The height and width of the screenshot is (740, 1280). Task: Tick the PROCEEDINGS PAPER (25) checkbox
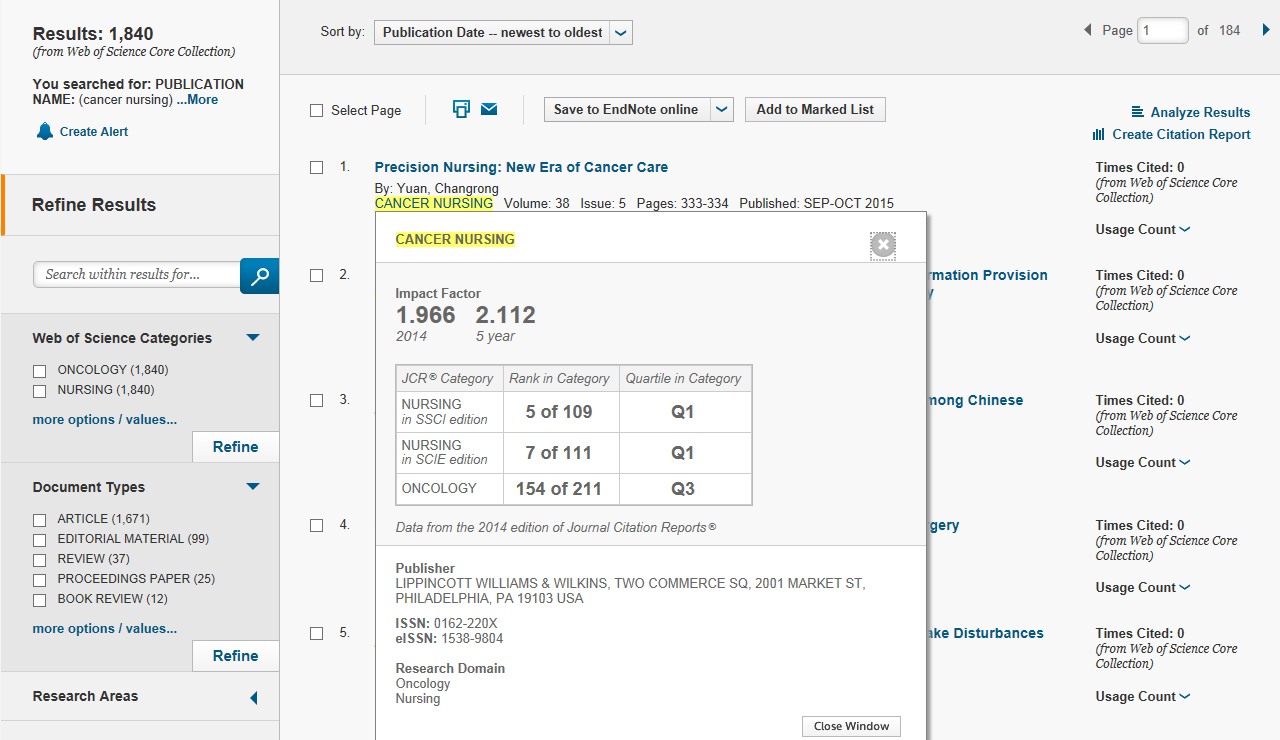[x=40, y=580]
